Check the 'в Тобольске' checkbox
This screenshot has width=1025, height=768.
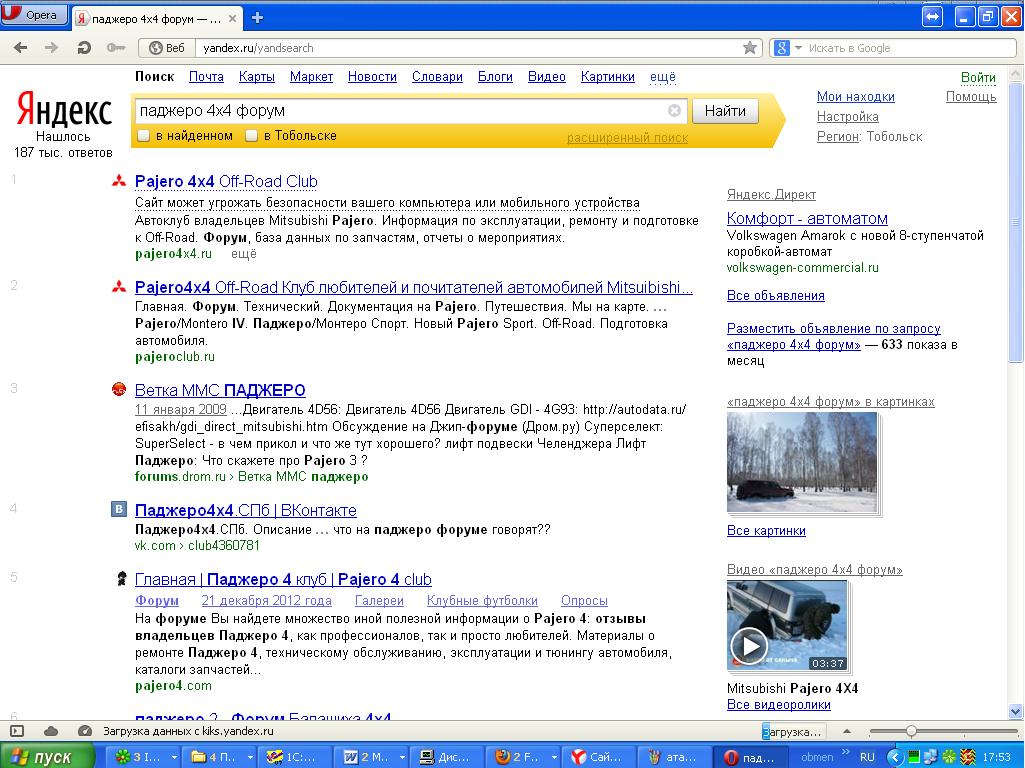click(252, 136)
